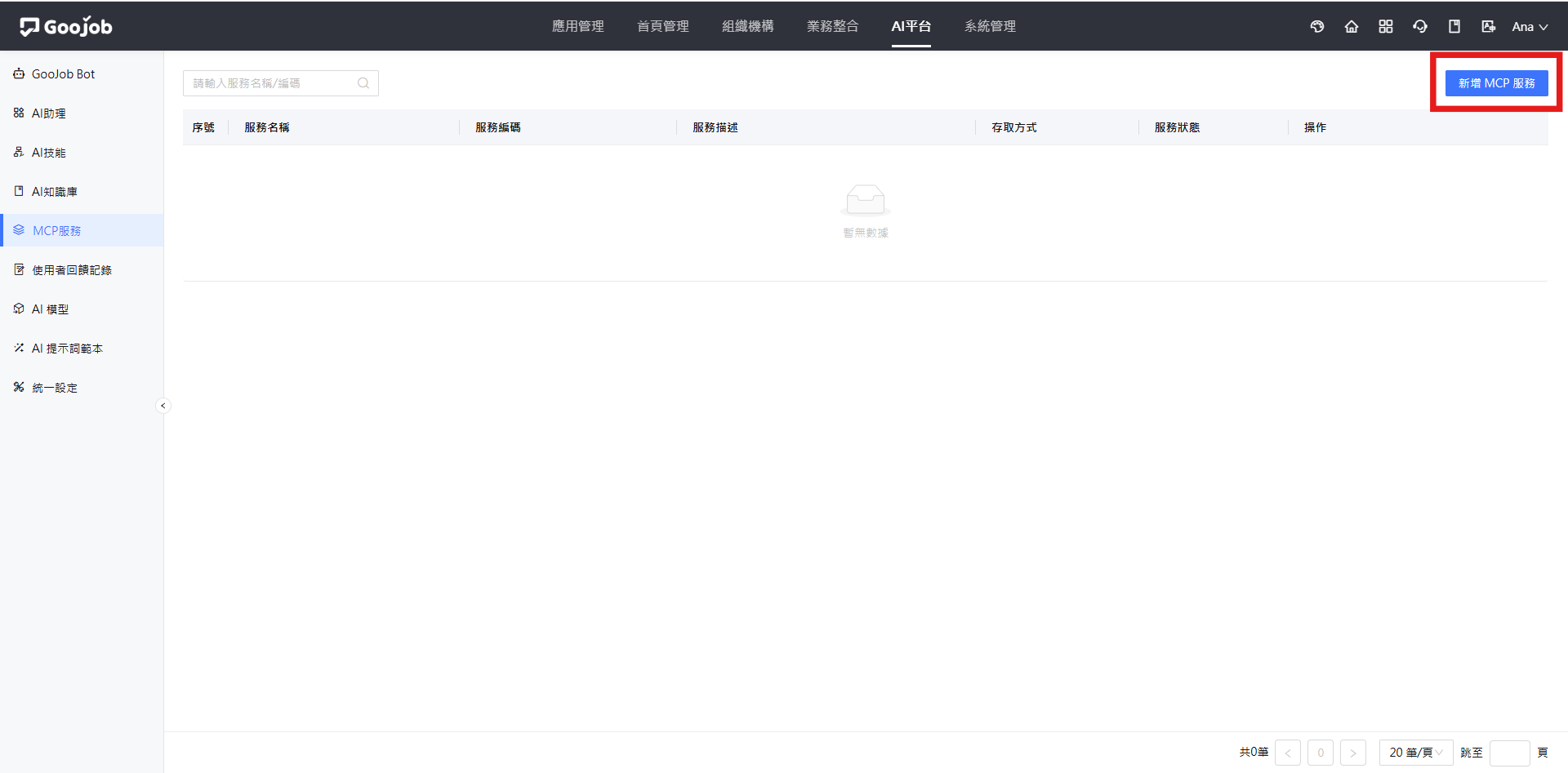Collapse the sidebar with arrow toggle
The width and height of the screenshot is (1568, 773).
[163, 406]
